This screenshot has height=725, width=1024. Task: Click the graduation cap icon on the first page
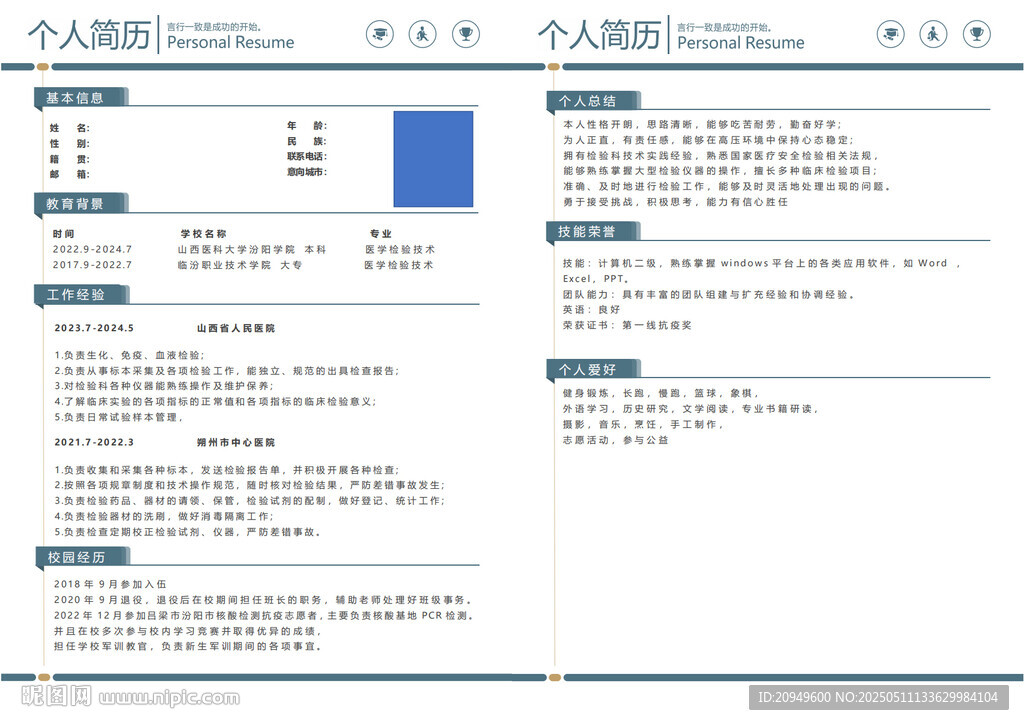pos(379,34)
